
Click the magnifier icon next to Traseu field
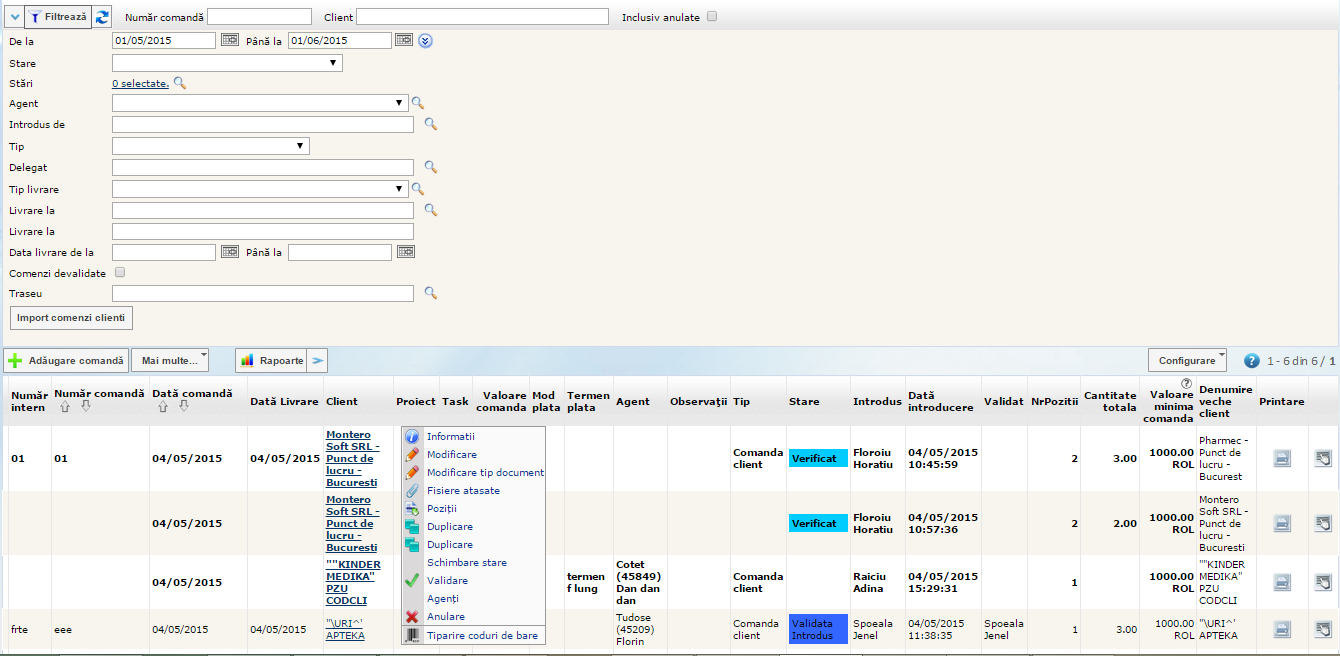click(x=431, y=293)
